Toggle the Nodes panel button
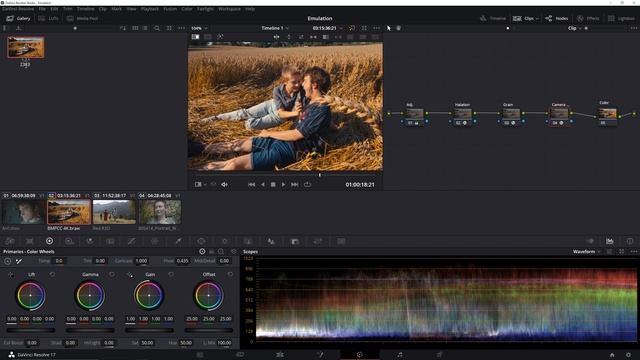Screen dimensions: 640x360 (556, 18)
